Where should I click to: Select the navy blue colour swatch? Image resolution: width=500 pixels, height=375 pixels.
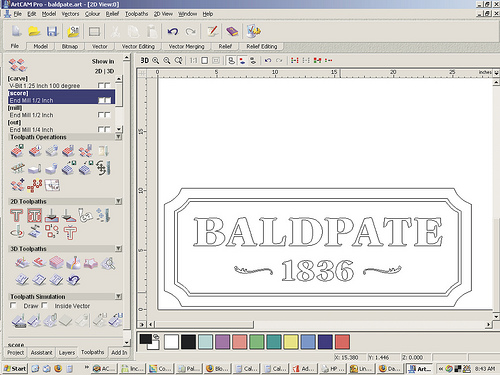click(325, 342)
